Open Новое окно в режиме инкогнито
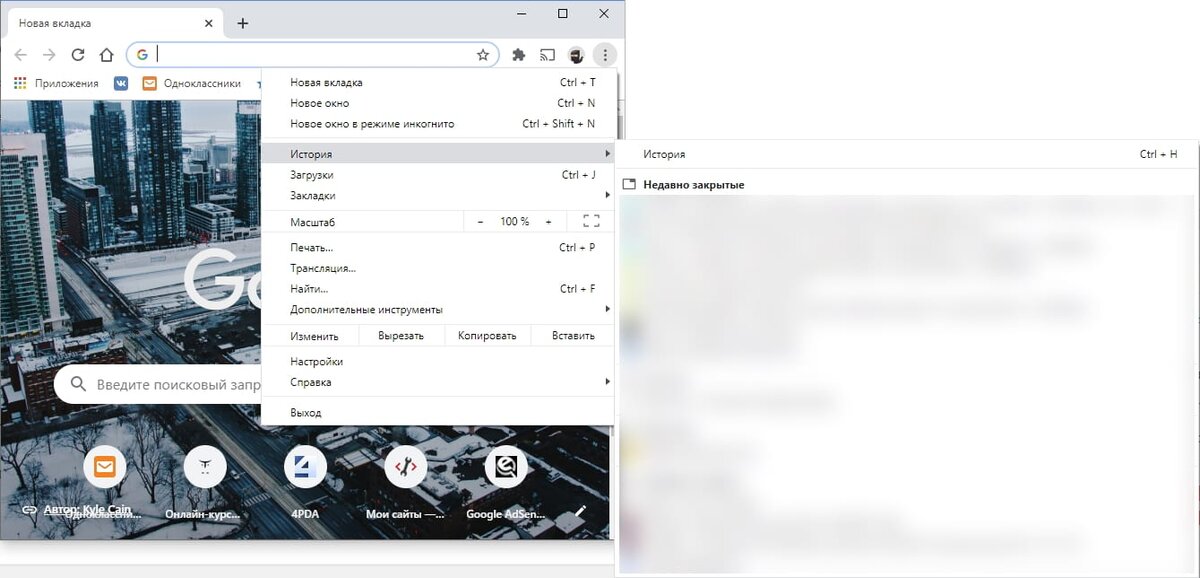The image size is (1200, 578). point(438,124)
